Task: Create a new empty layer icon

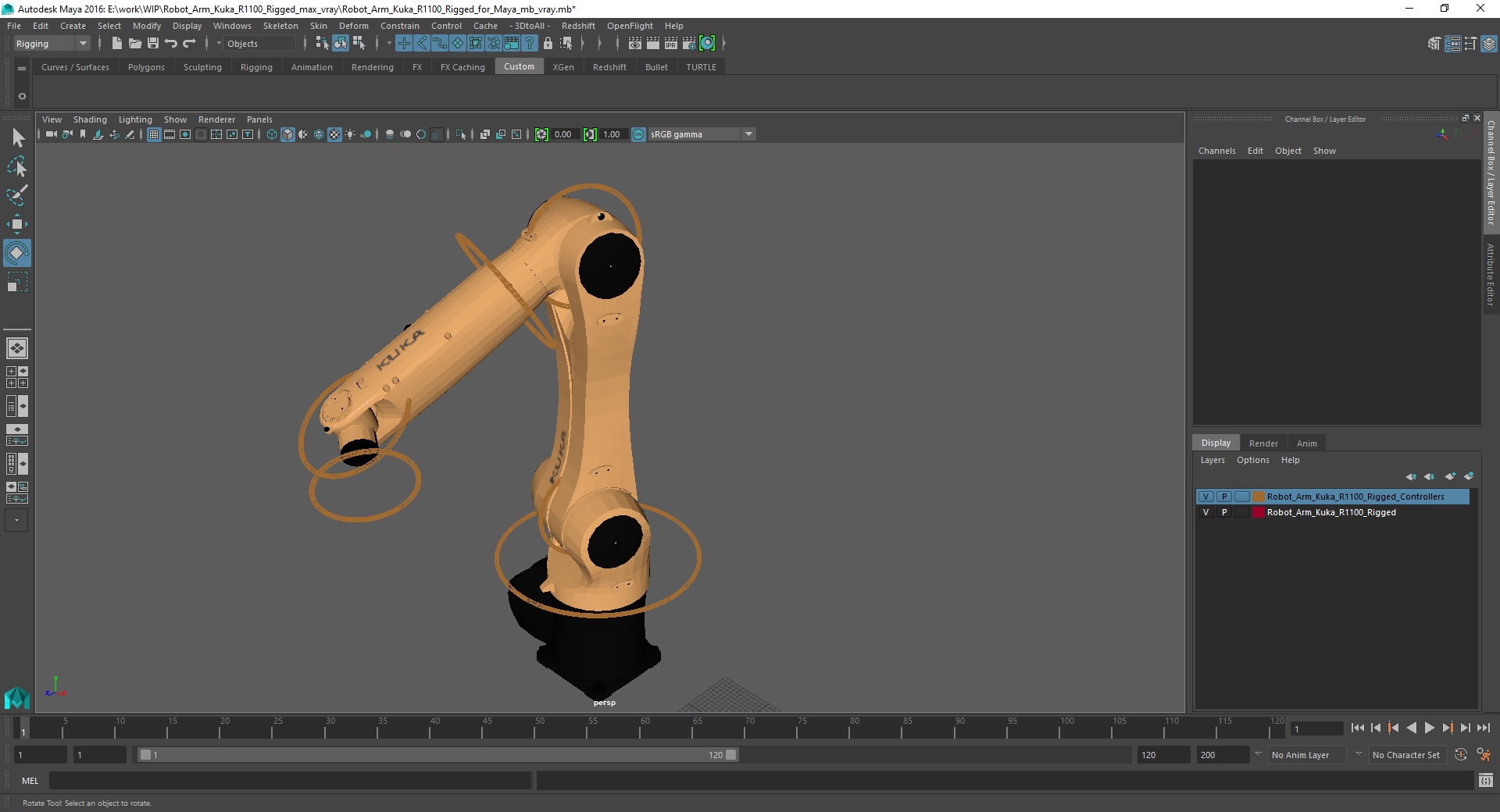Action: (x=1450, y=476)
